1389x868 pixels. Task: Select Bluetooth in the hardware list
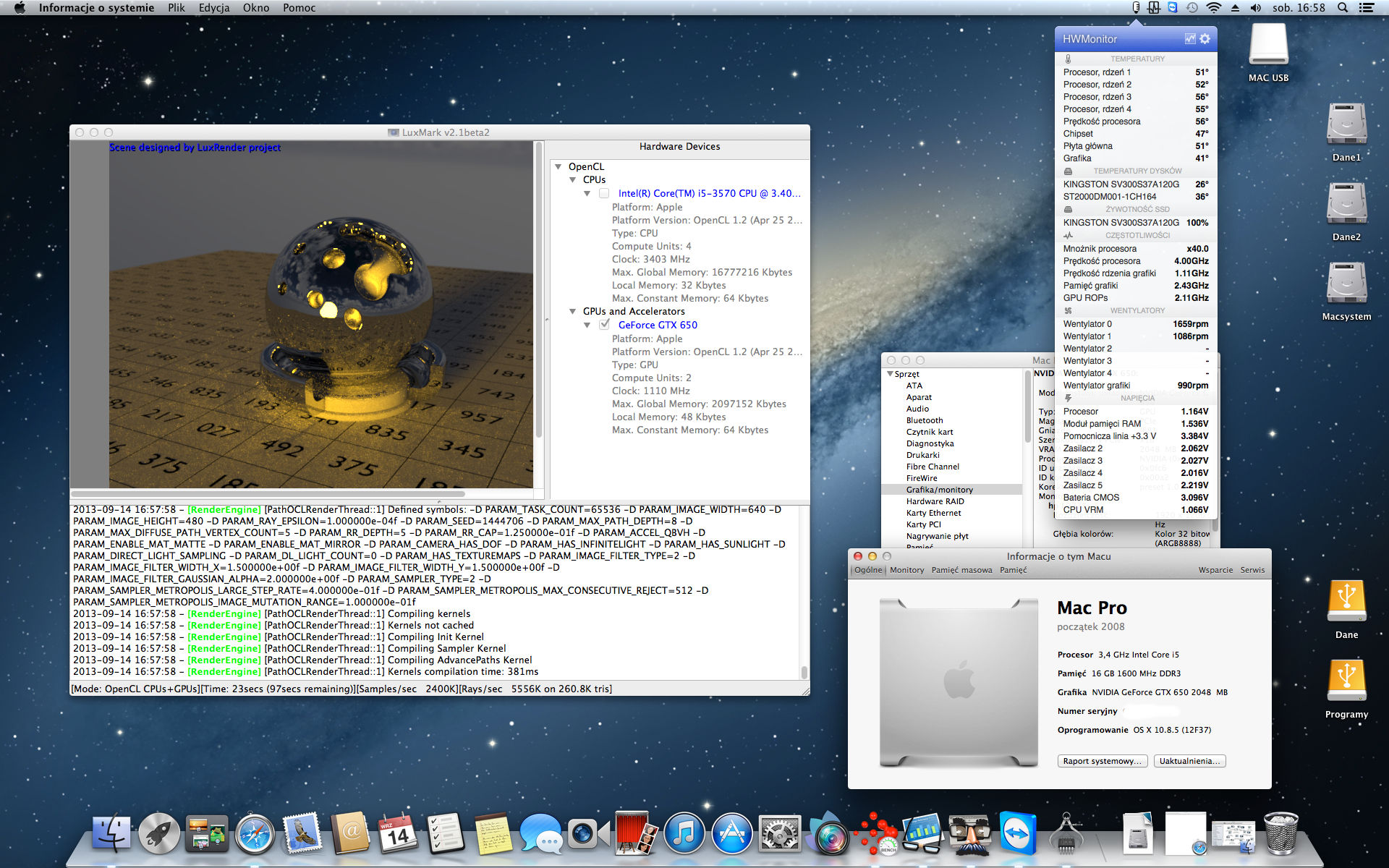[924, 420]
